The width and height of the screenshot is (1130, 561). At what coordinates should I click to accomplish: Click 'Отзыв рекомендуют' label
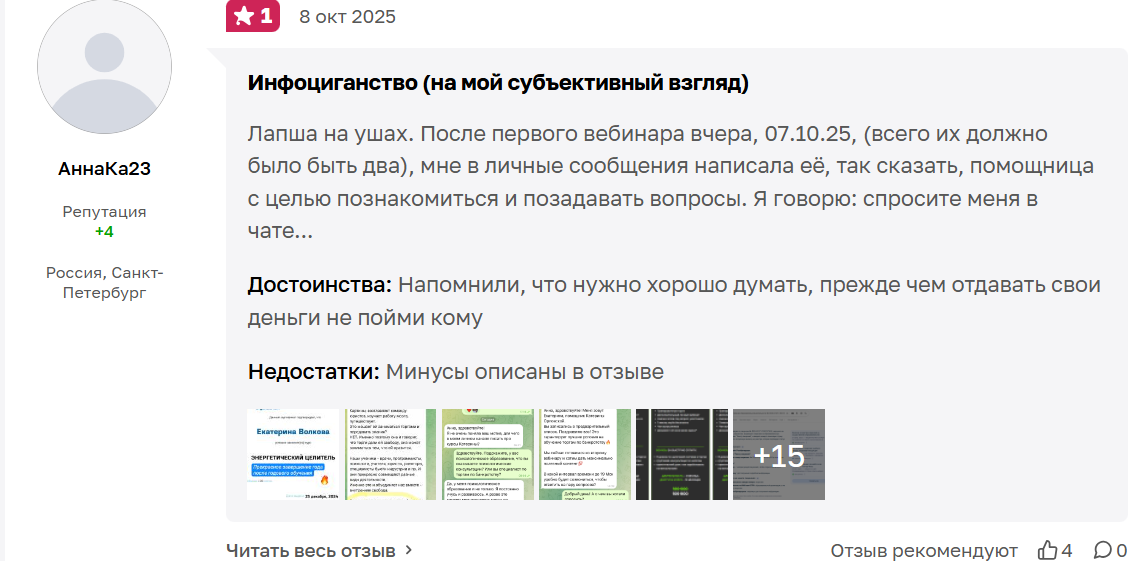pos(924,550)
